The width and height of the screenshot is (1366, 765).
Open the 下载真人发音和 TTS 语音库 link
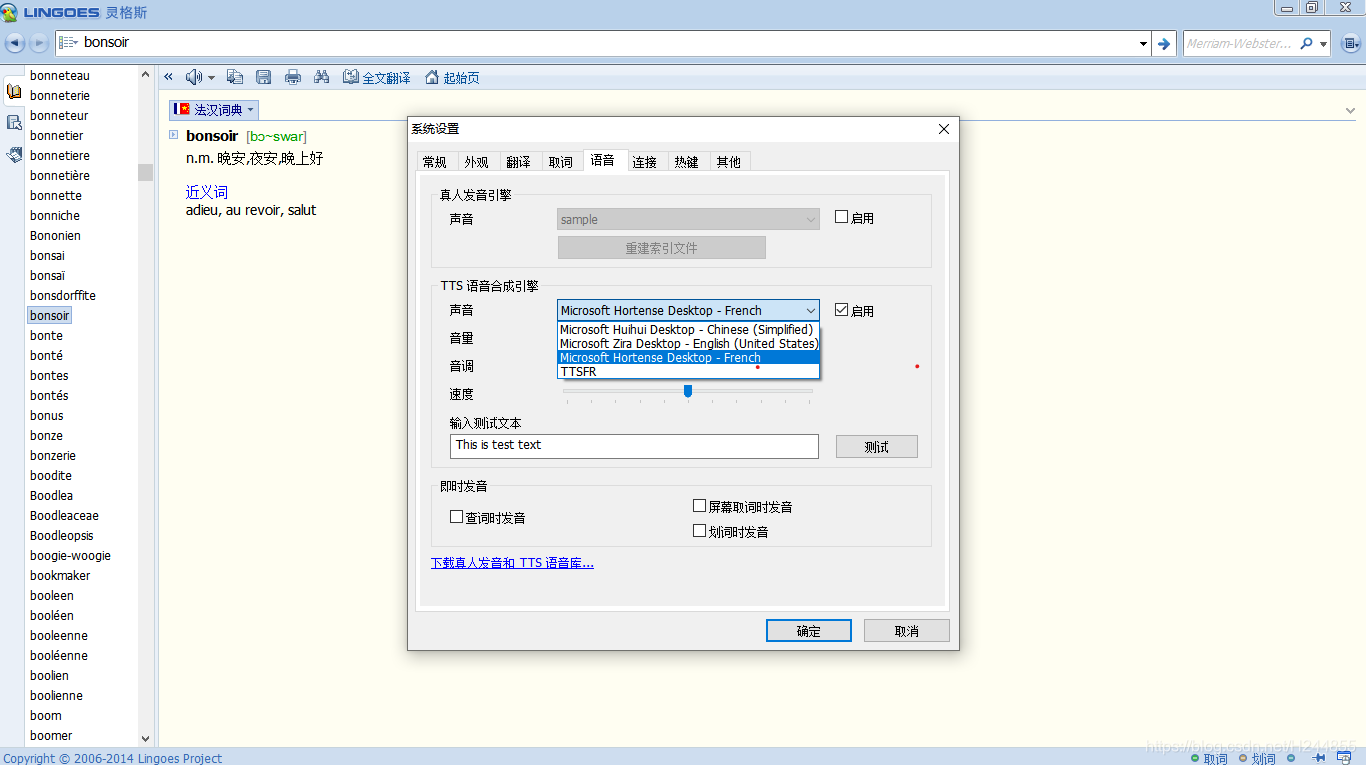tap(512, 562)
